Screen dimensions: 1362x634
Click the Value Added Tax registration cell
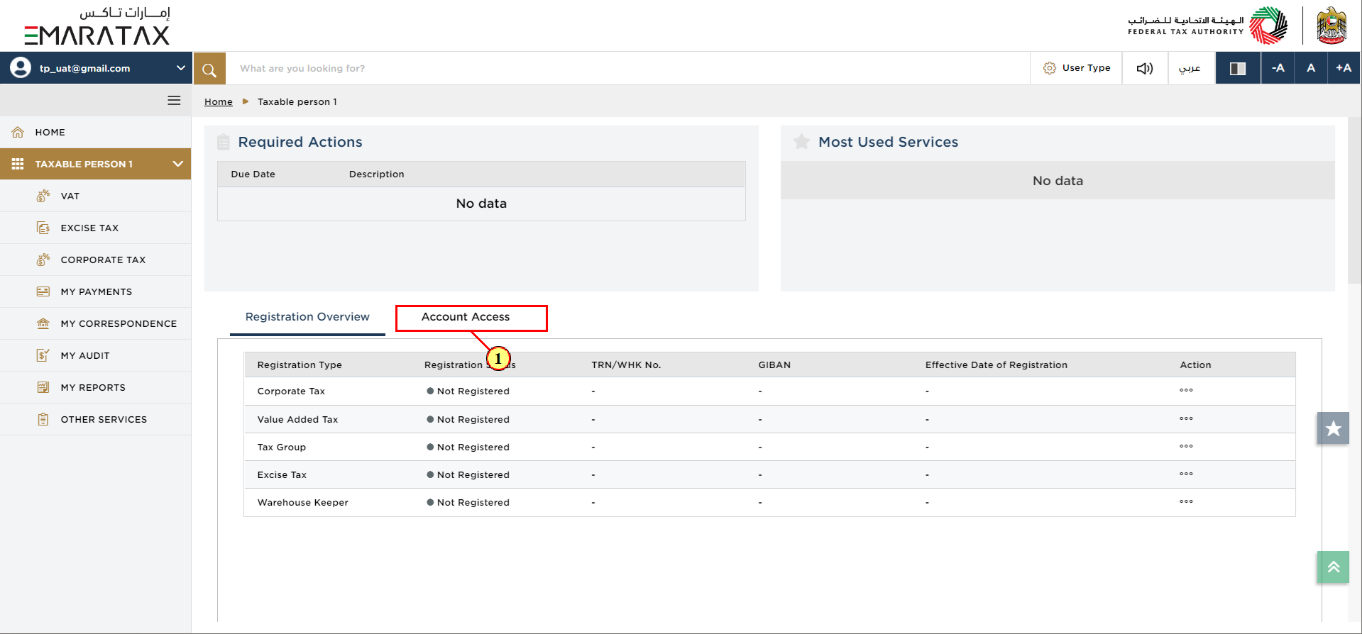pos(298,419)
